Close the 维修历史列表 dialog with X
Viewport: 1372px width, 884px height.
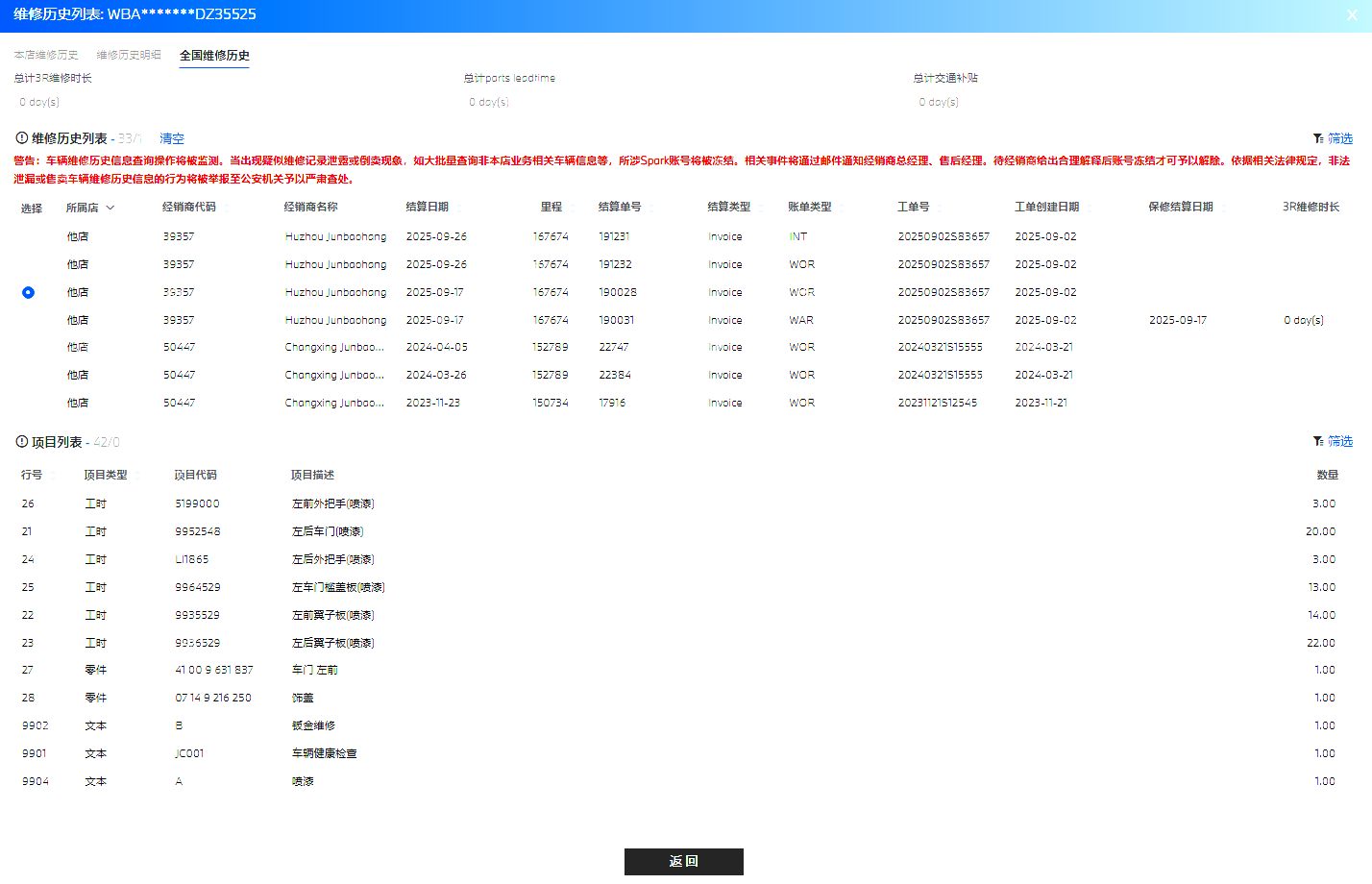(x=1351, y=15)
